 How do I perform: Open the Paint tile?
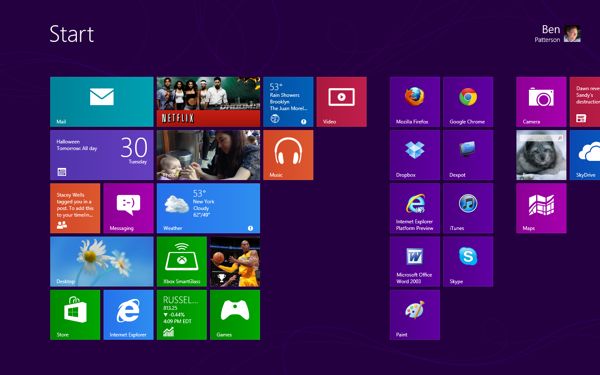415,315
